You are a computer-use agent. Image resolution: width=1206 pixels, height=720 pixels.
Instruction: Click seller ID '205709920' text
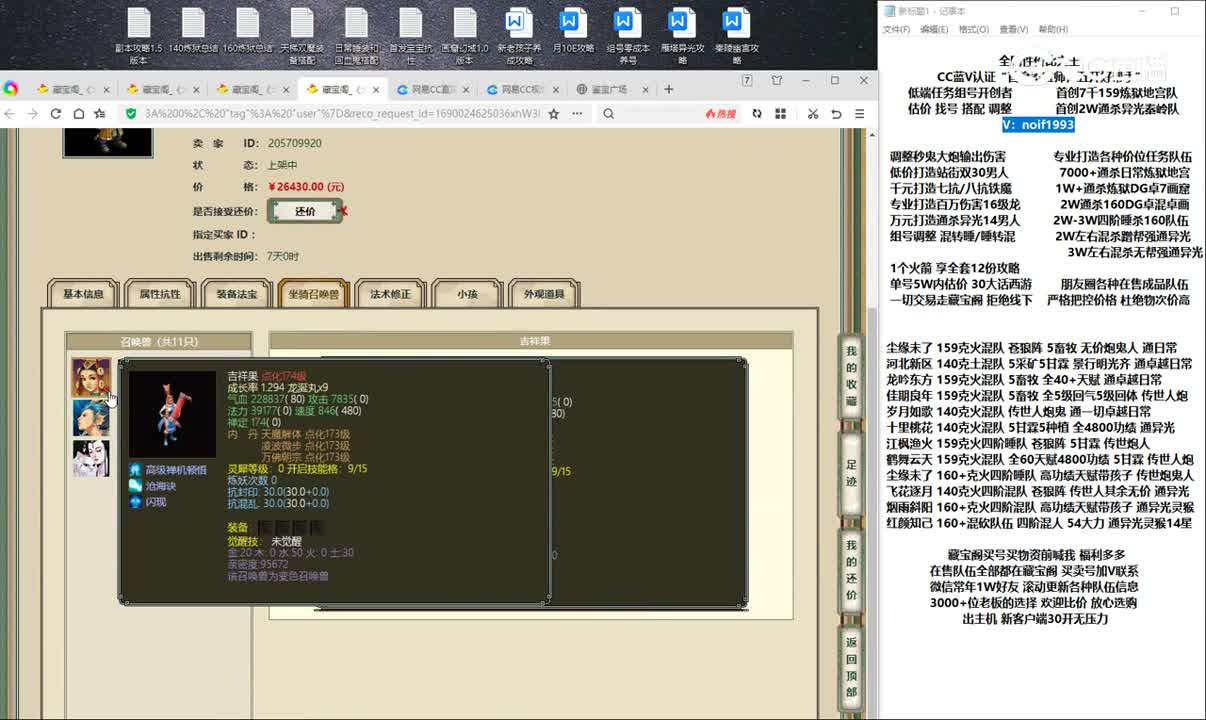295,143
